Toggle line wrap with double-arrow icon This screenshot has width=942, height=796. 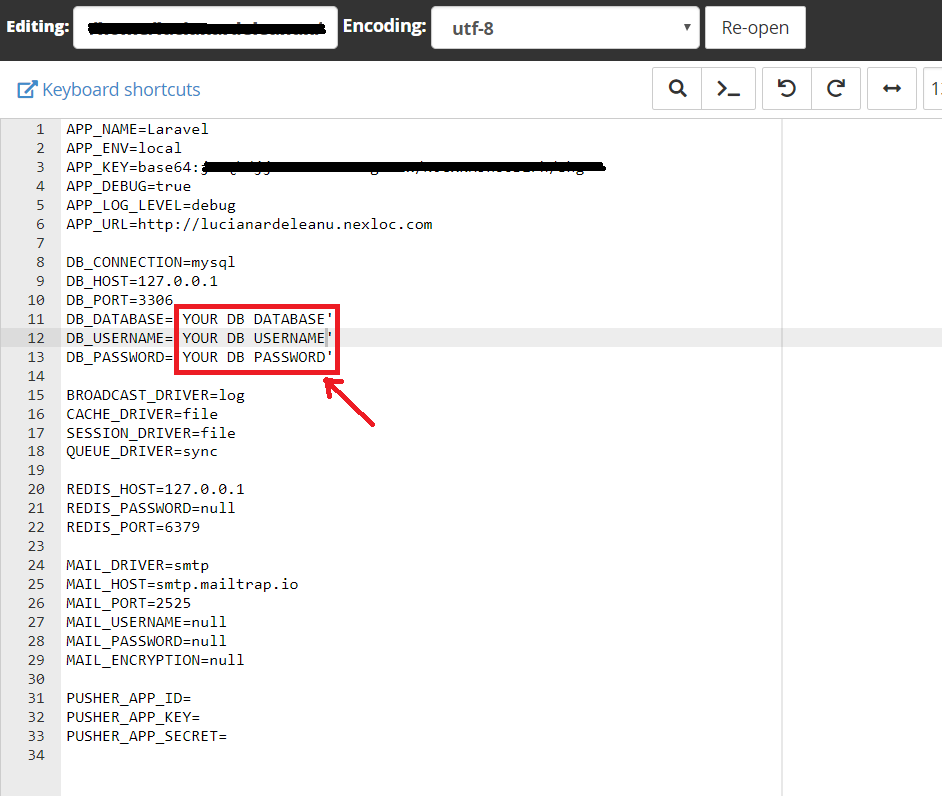tap(891, 89)
